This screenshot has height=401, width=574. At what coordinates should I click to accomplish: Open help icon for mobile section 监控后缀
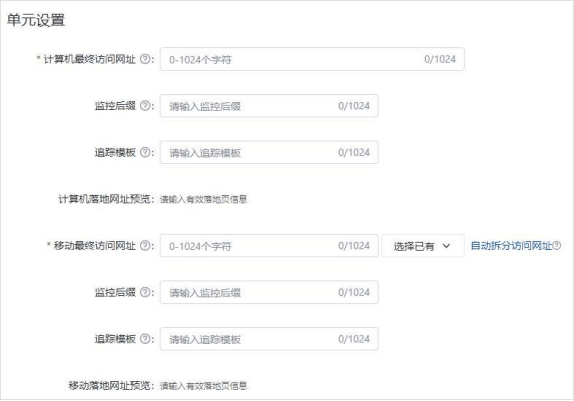[145, 292]
